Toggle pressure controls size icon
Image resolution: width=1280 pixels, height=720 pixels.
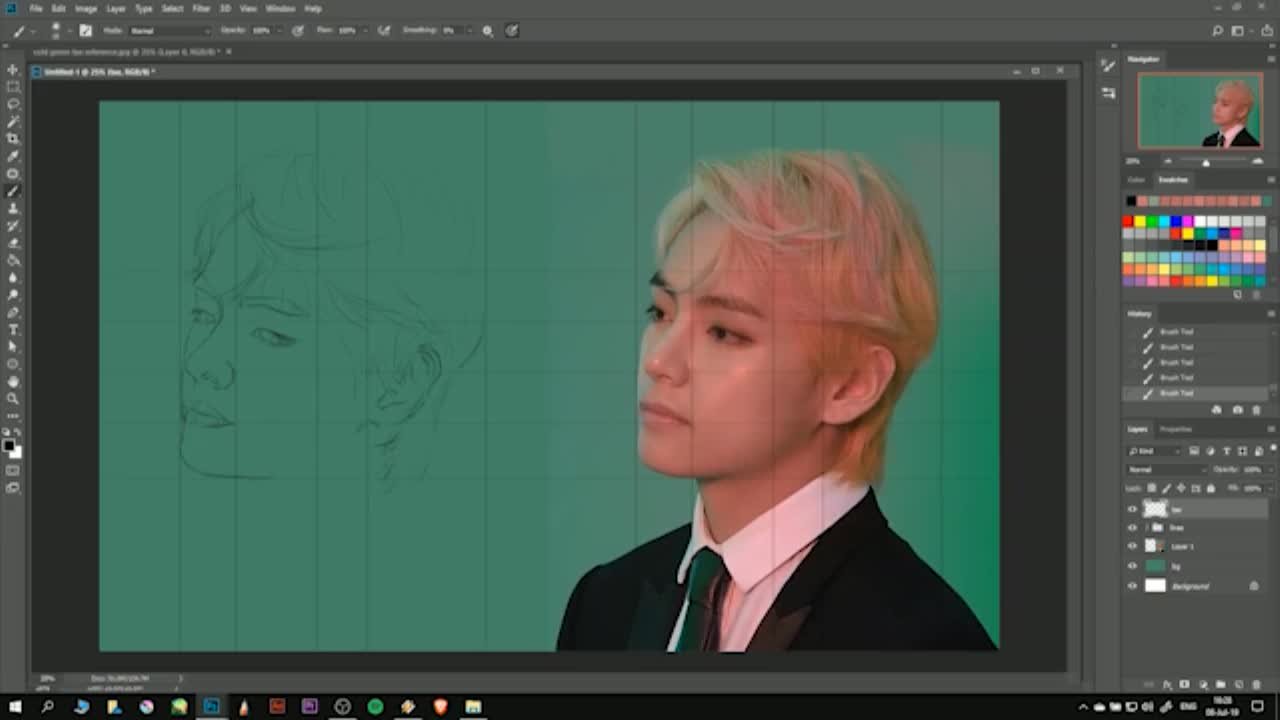point(512,31)
